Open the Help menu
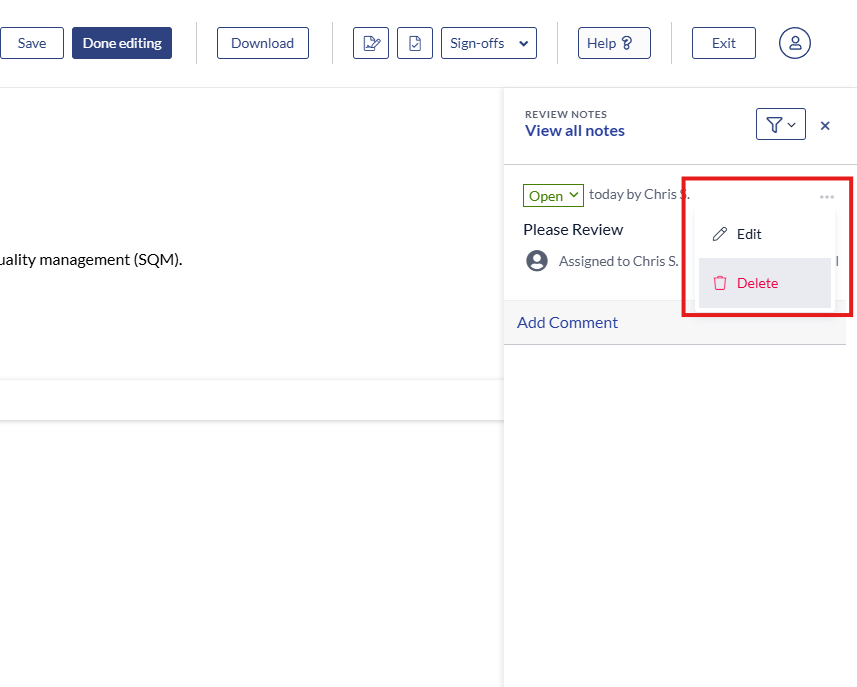Image resolution: width=857 pixels, height=687 pixels. click(613, 43)
